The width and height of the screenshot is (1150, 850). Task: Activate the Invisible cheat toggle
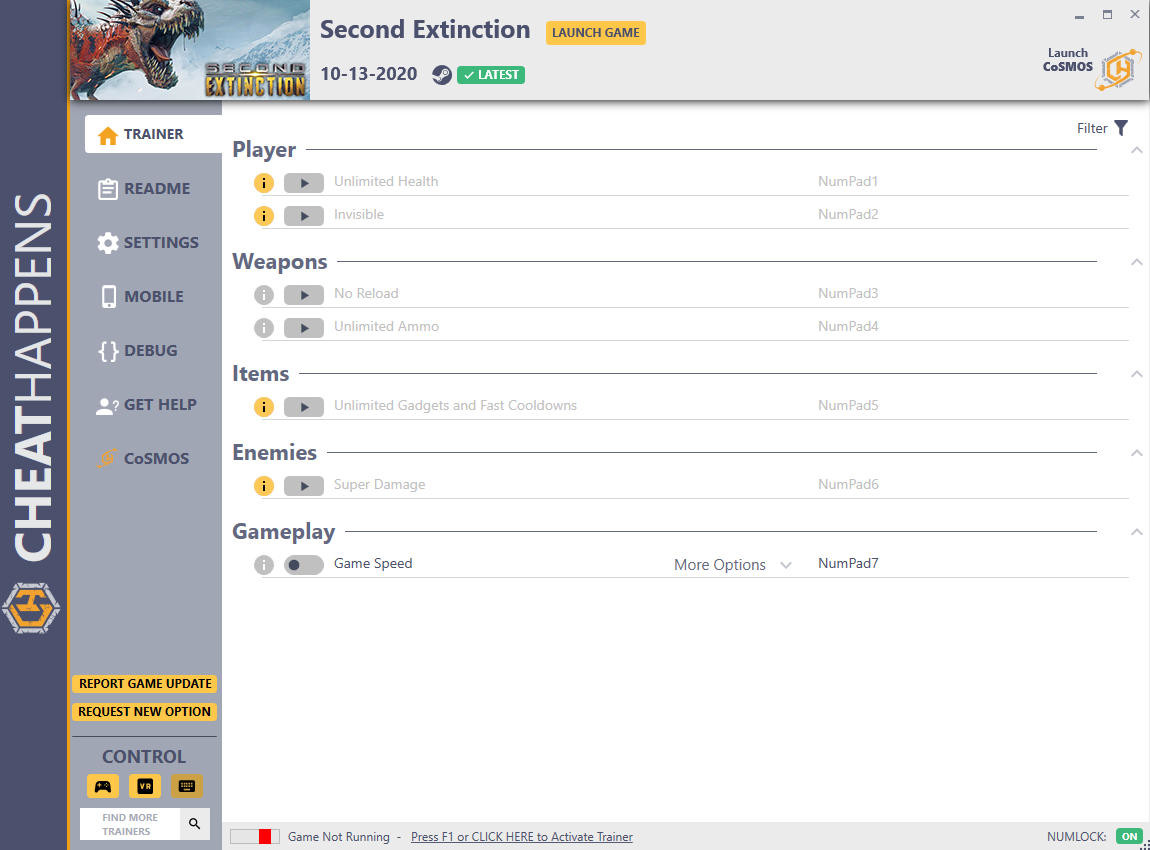(304, 216)
